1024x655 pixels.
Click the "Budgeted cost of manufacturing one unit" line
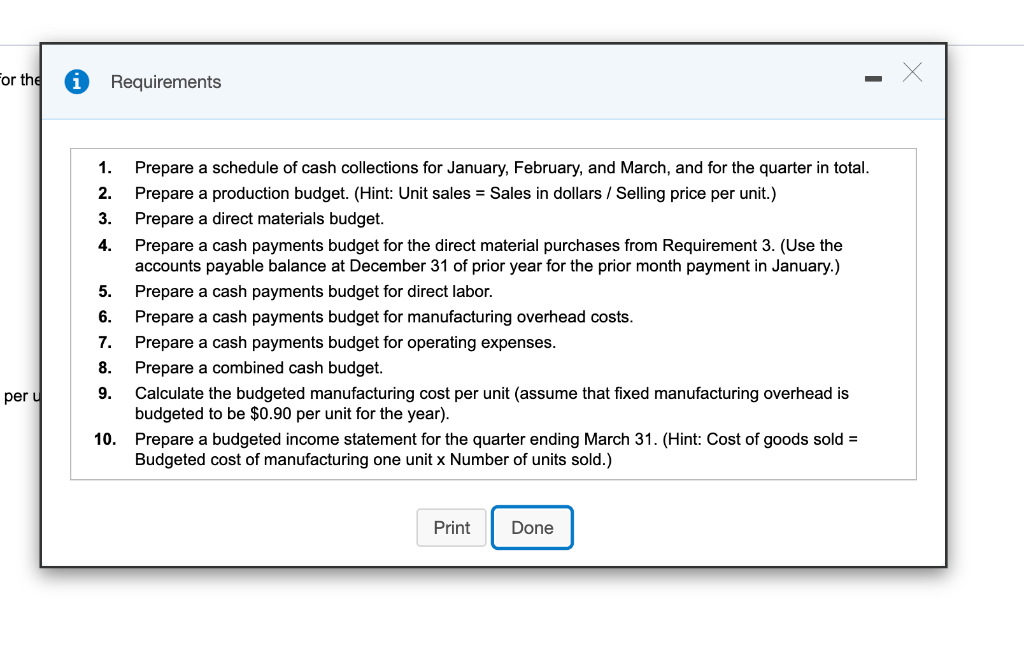[372, 460]
